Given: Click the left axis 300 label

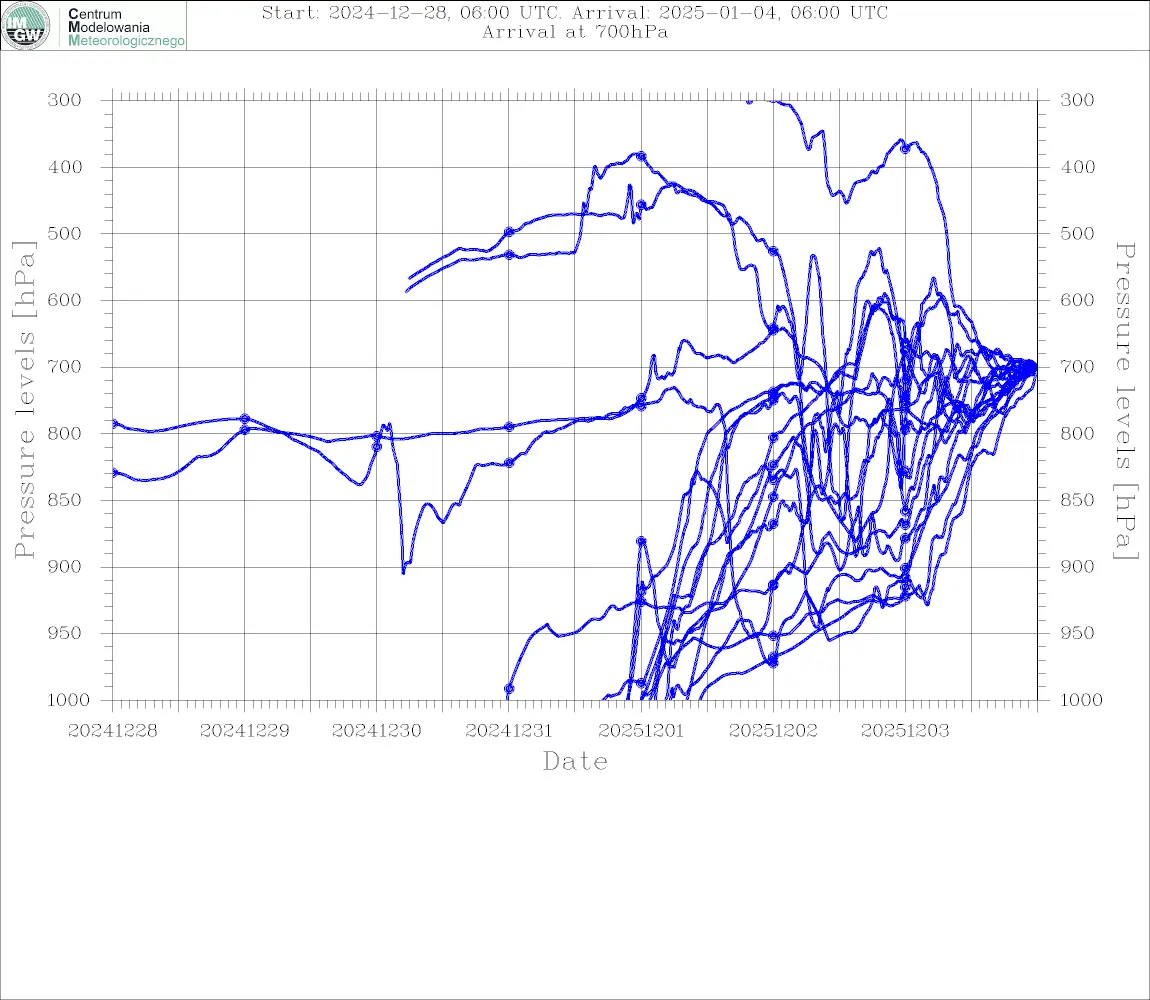Looking at the screenshot, I should [x=65, y=100].
